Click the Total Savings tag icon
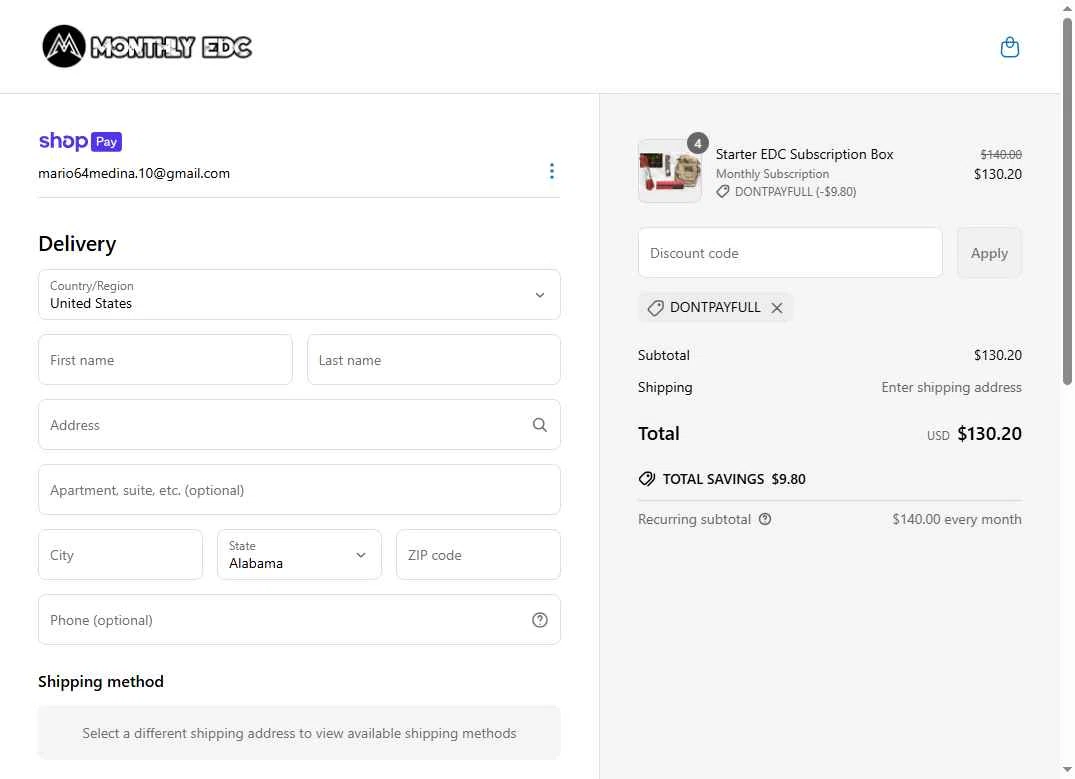This screenshot has width=1075, height=779. point(647,479)
